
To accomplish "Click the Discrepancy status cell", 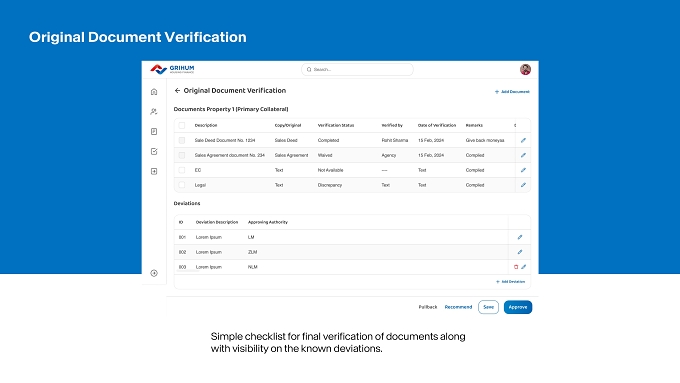I will point(330,185).
